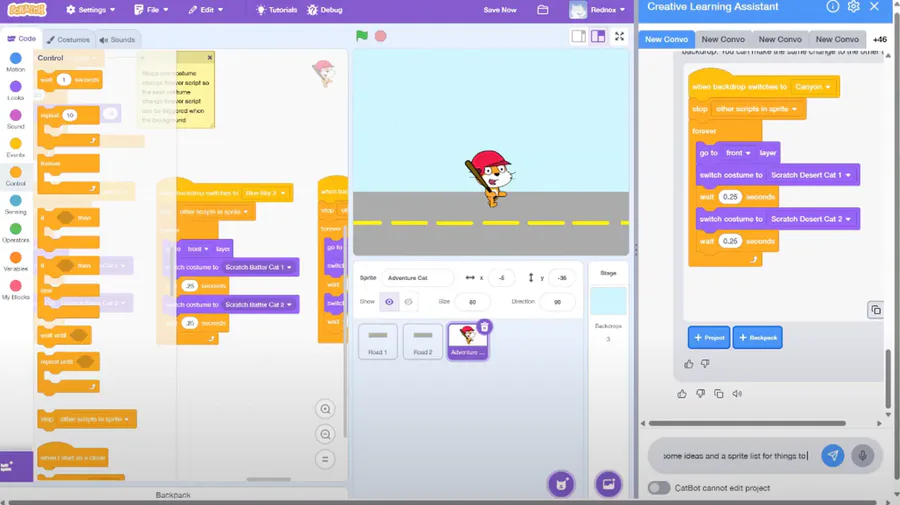Select the Stage backdrop thumbnail
Screen dimensions: 900x505
(x=608, y=301)
